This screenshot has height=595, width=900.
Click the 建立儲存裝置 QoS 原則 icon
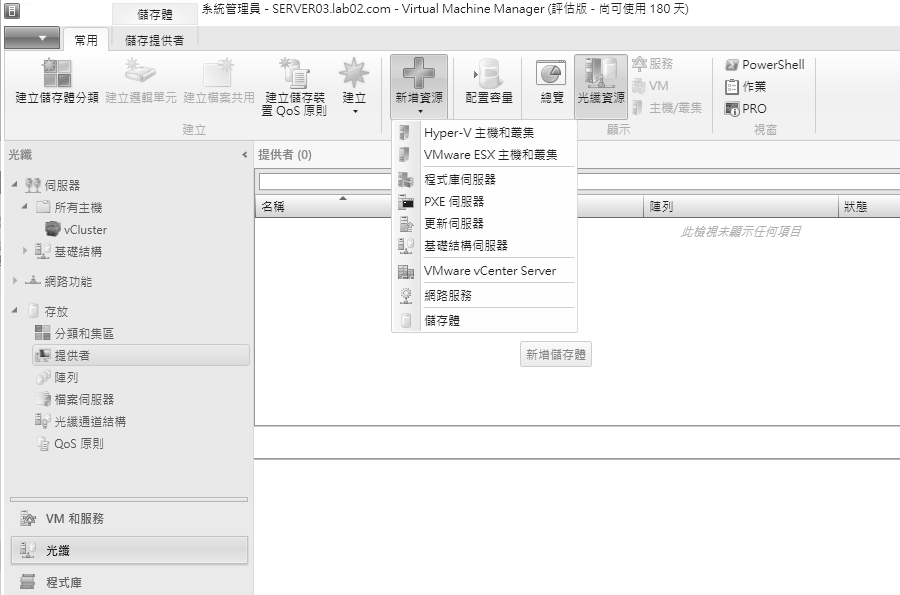pos(294,72)
